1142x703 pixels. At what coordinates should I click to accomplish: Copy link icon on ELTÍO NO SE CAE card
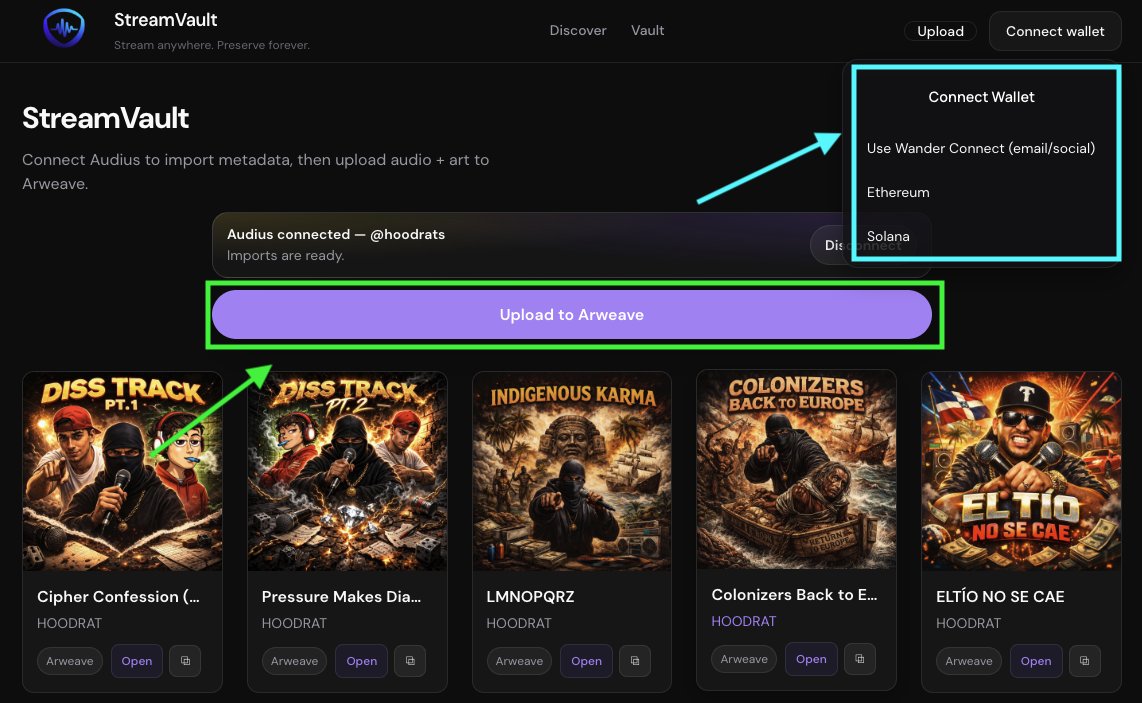click(1084, 661)
